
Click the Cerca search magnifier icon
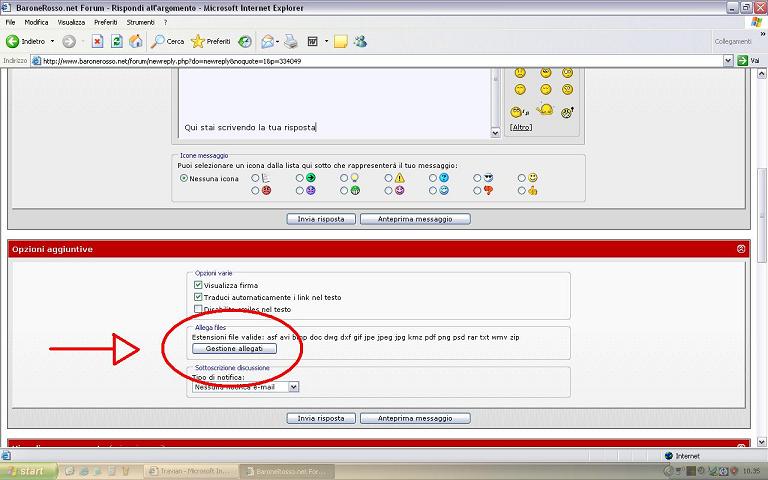(x=159, y=42)
